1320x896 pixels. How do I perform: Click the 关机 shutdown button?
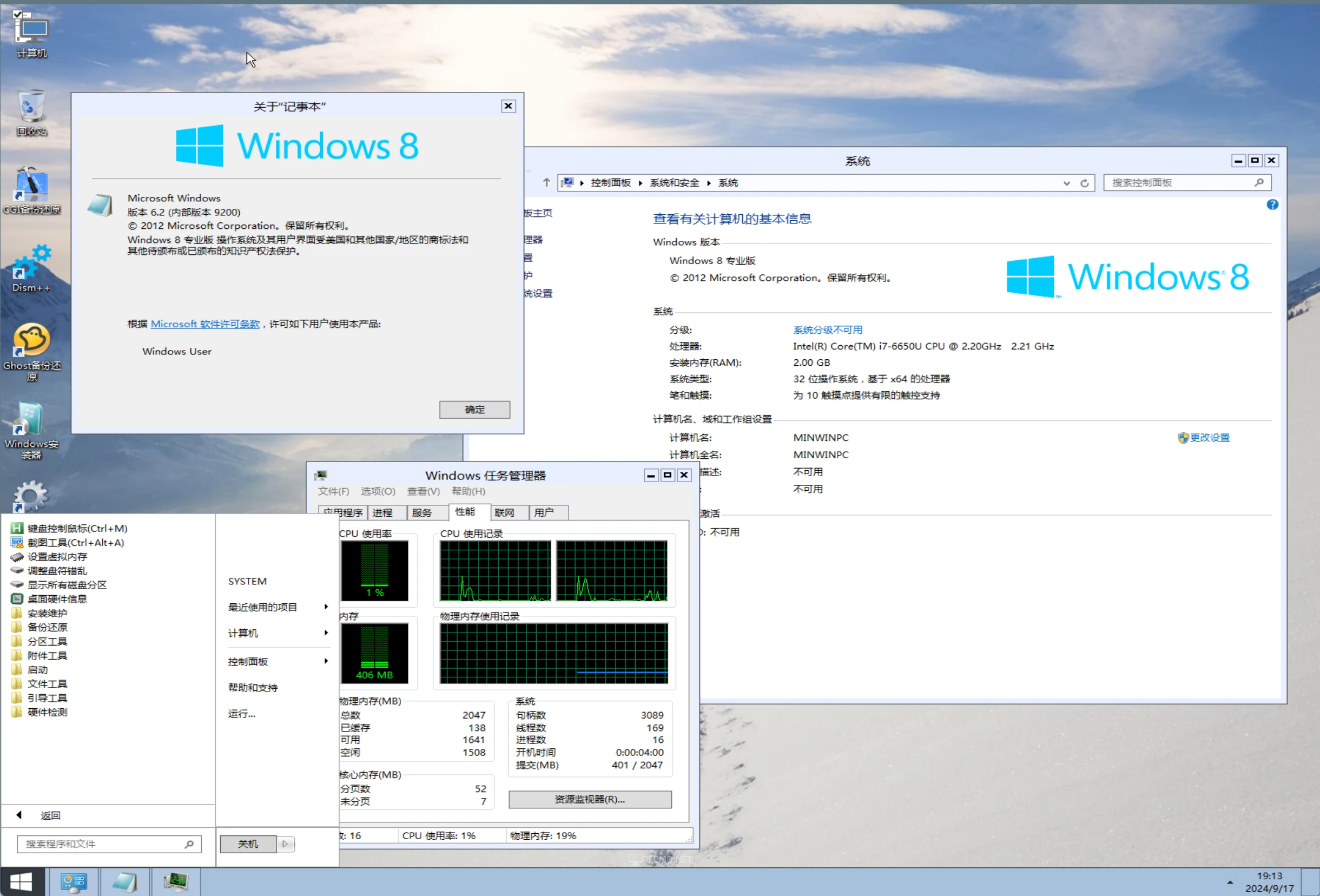point(248,844)
